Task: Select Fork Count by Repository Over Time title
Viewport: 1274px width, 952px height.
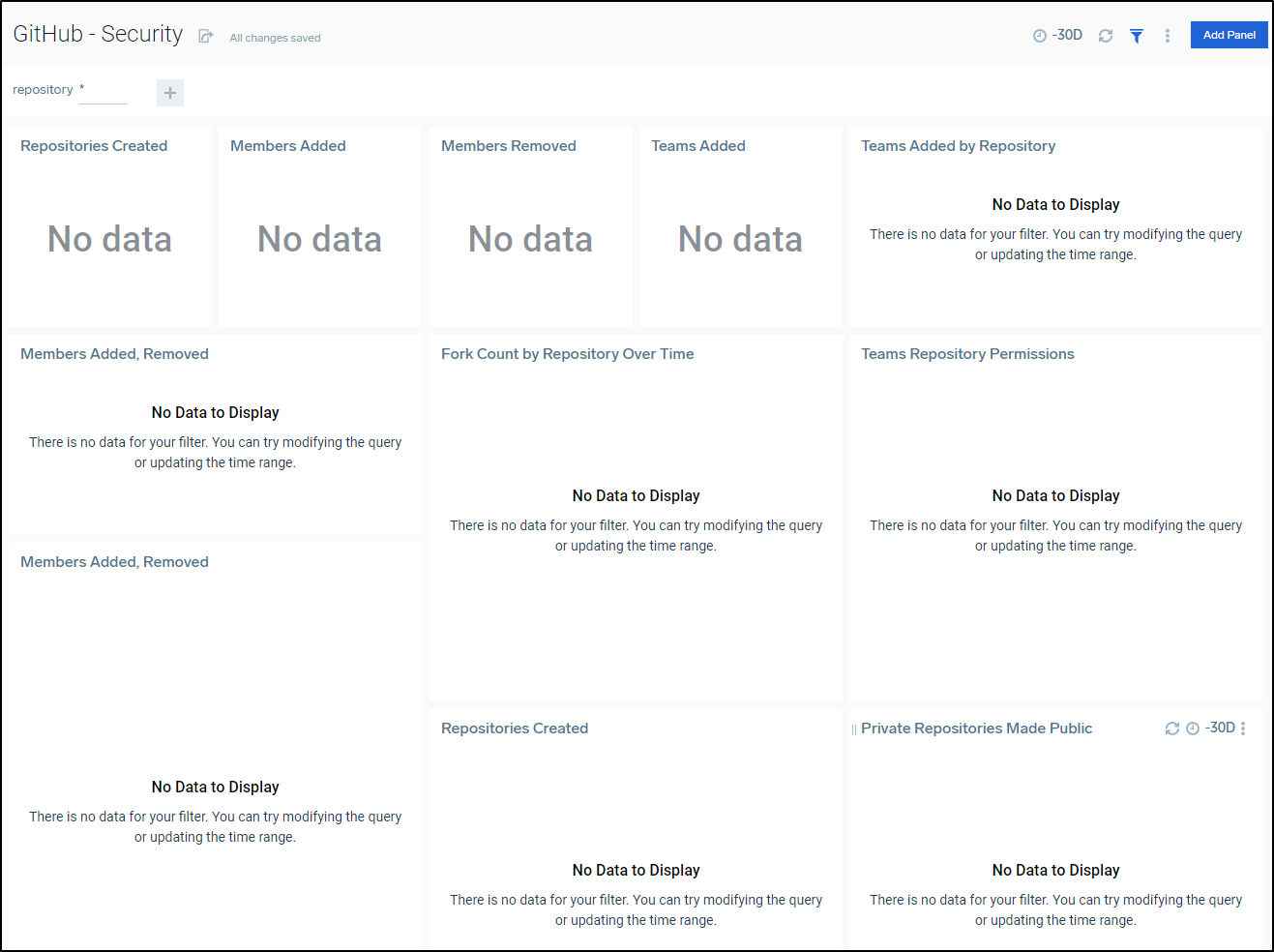Action: click(x=568, y=354)
